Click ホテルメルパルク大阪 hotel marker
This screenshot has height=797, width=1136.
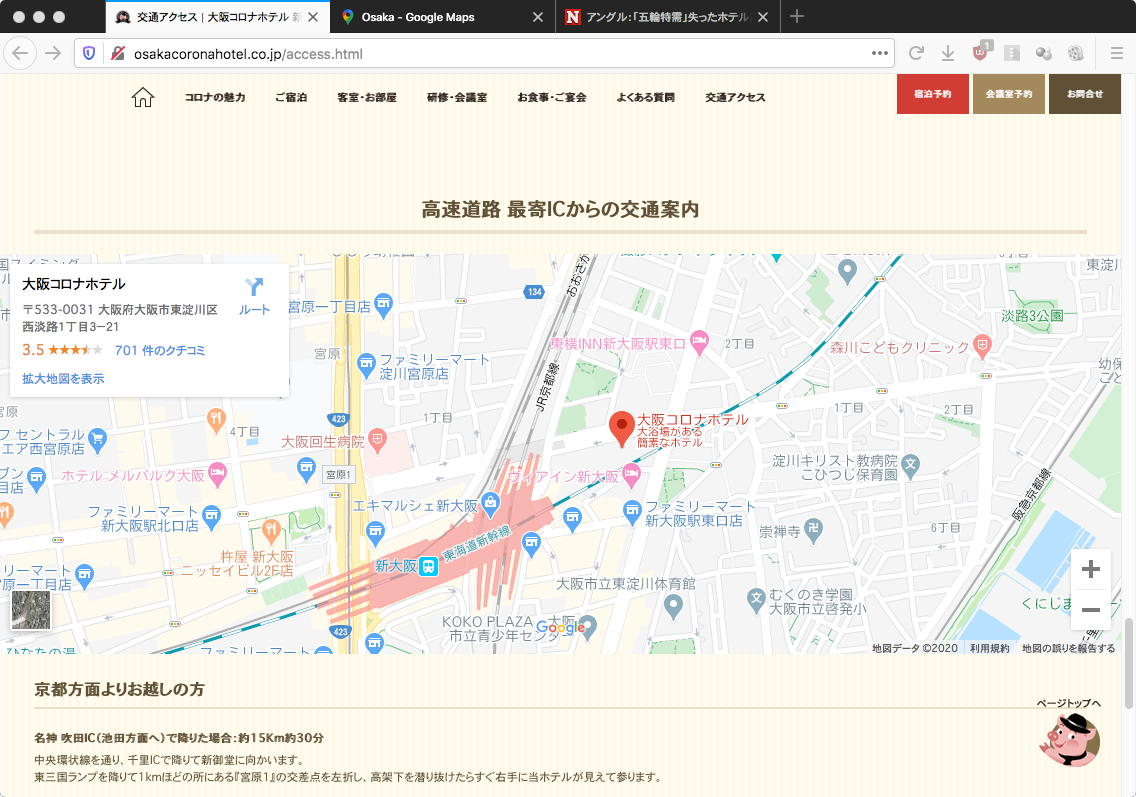pos(217,475)
